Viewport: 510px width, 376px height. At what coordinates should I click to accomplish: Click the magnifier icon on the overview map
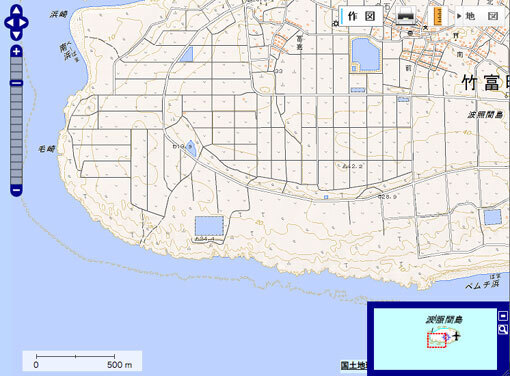coord(503,329)
